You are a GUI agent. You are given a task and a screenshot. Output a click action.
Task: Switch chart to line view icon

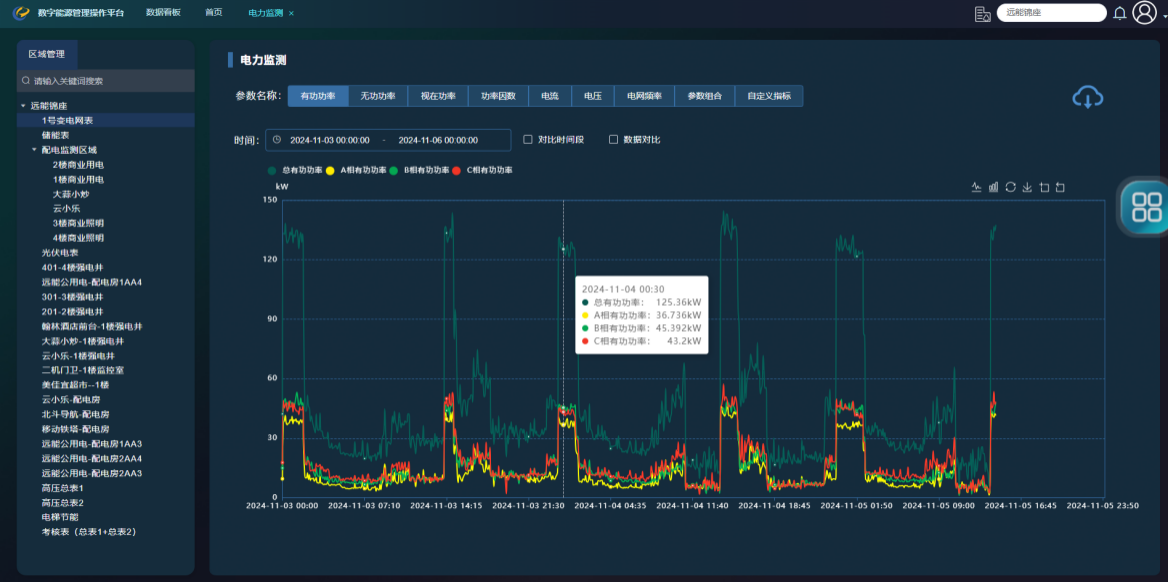click(976, 187)
